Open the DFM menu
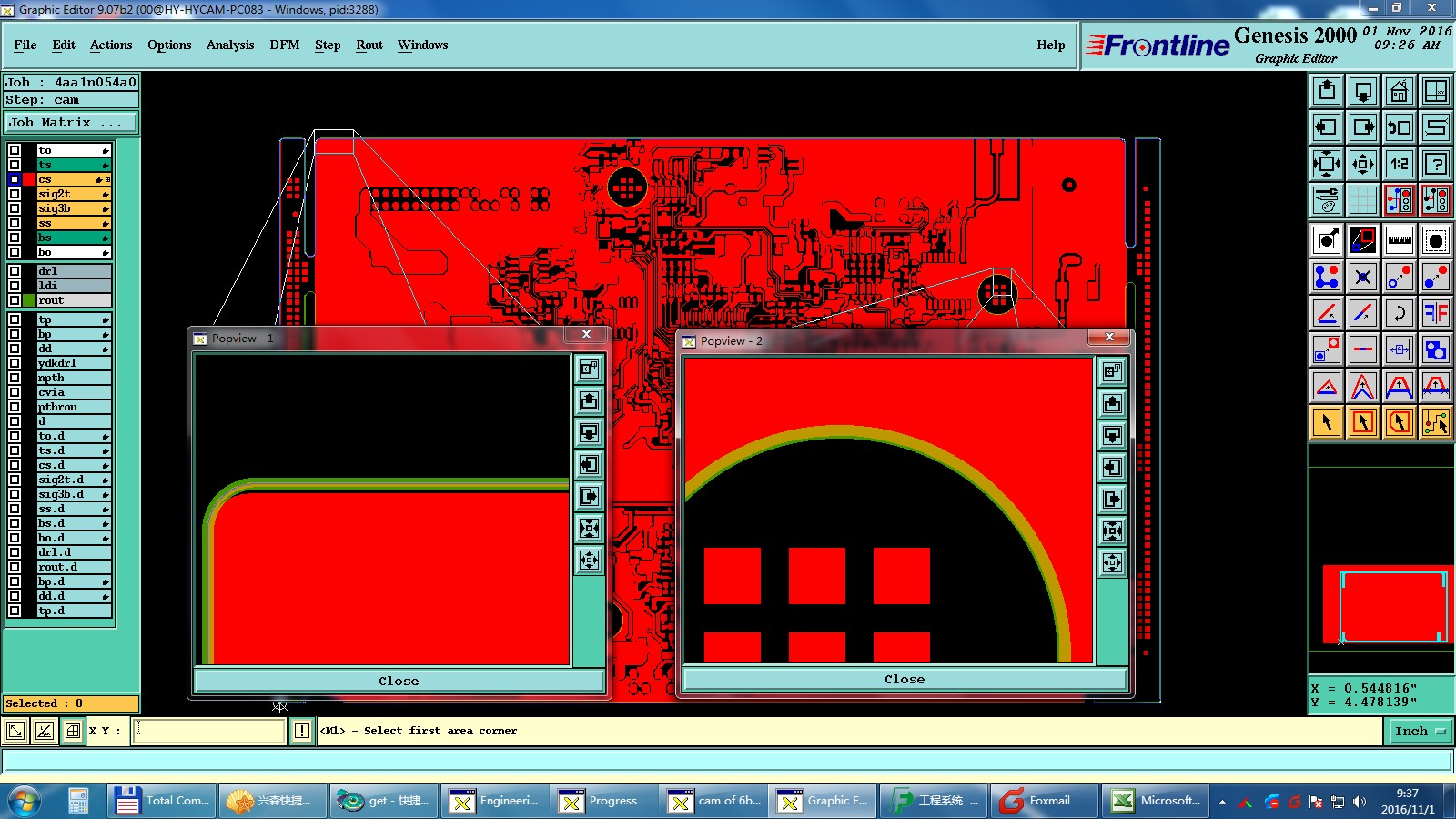This screenshot has height=819, width=1456. (285, 45)
